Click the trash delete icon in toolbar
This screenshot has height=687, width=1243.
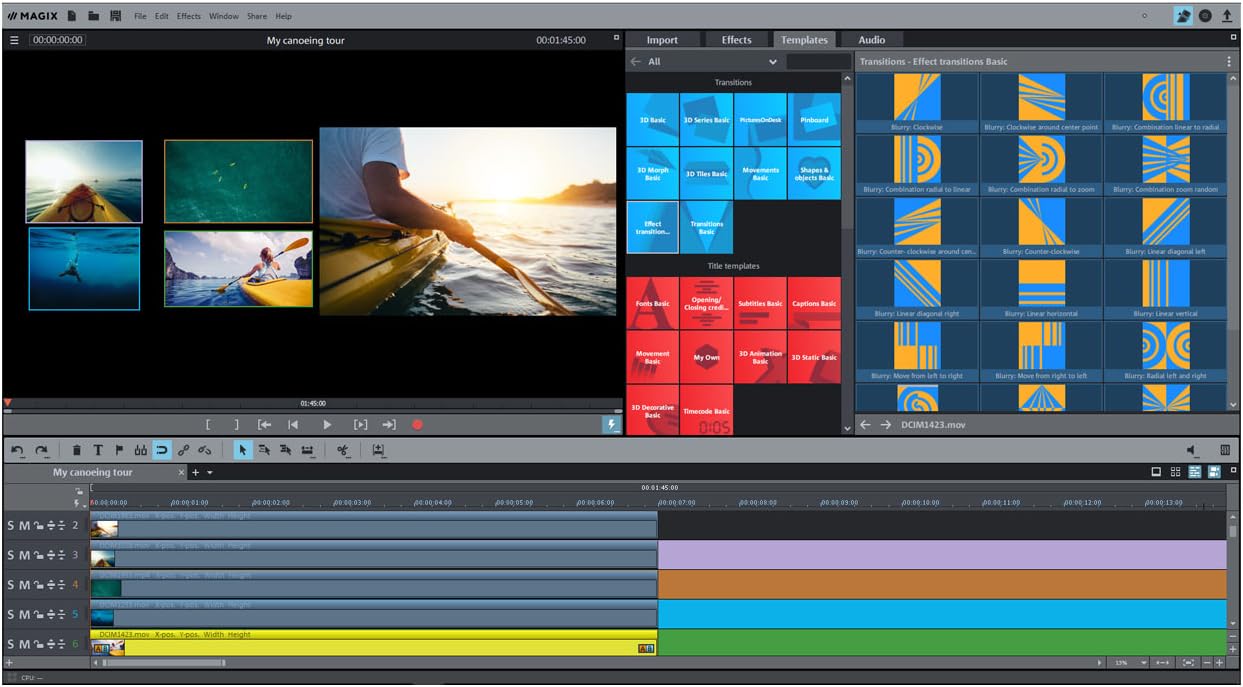coord(77,451)
